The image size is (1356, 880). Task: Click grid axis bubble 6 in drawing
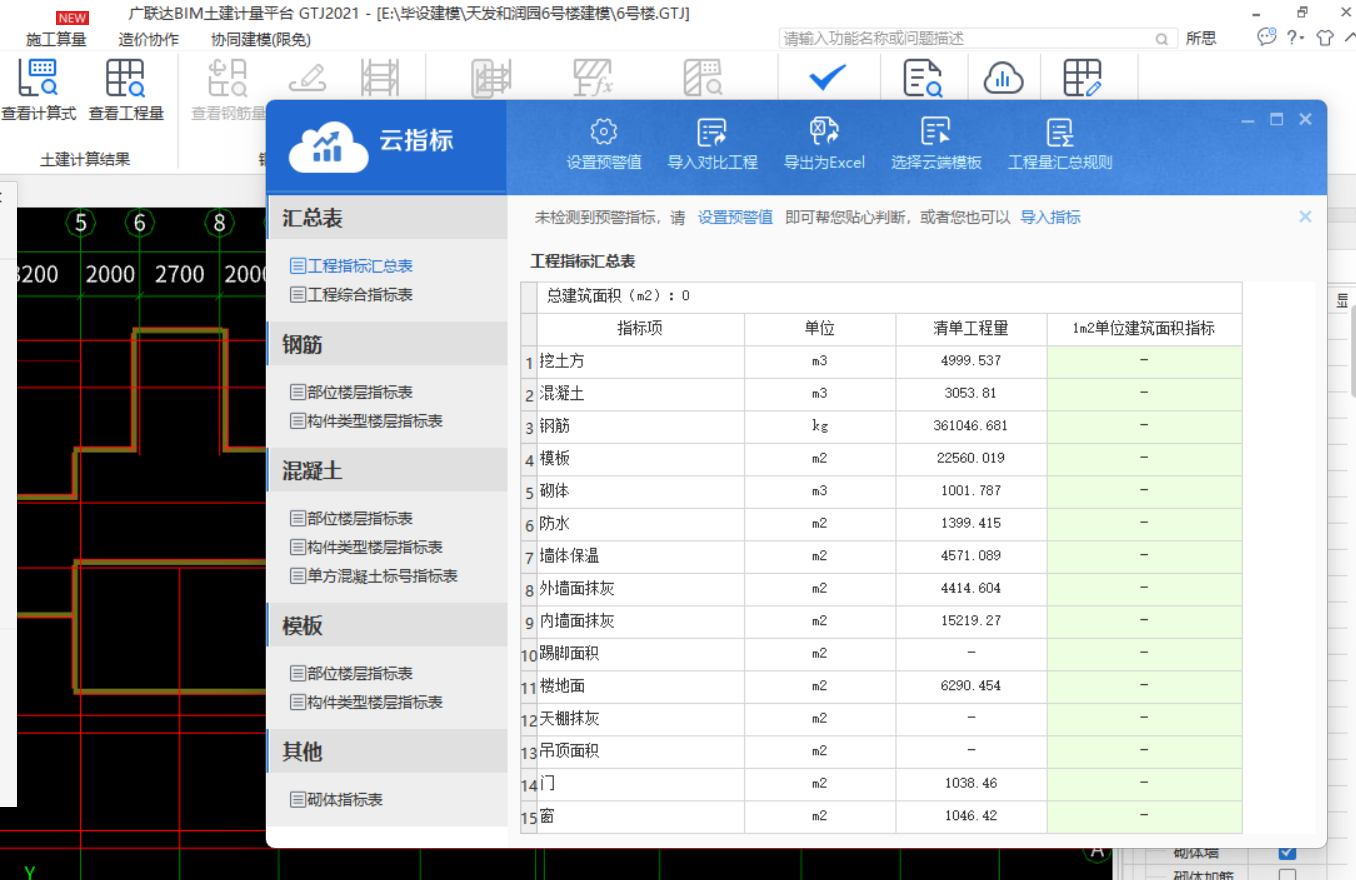[x=140, y=223]
